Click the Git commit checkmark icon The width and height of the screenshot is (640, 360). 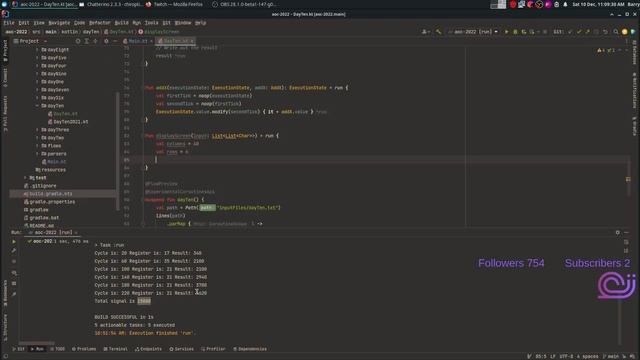click(579, 31)
